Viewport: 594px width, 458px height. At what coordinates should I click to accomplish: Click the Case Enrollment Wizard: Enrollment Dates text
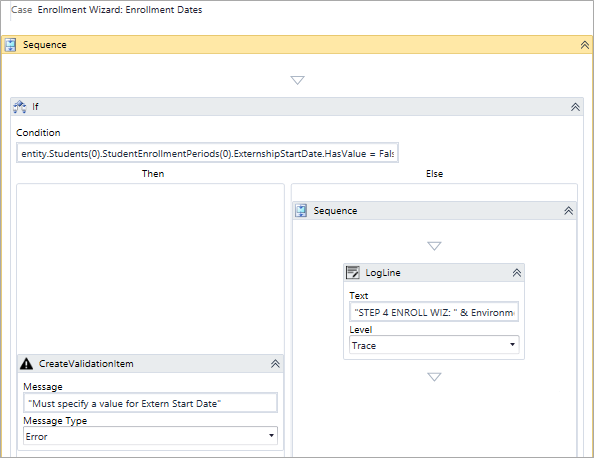[x=106, y=9]
